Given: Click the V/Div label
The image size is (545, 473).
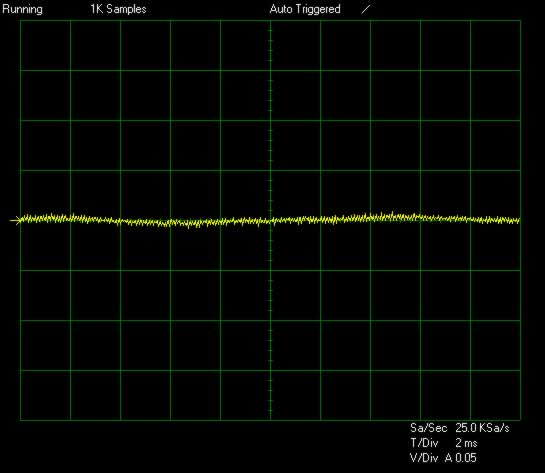Looking at the screenshot, I should (424, 458).
